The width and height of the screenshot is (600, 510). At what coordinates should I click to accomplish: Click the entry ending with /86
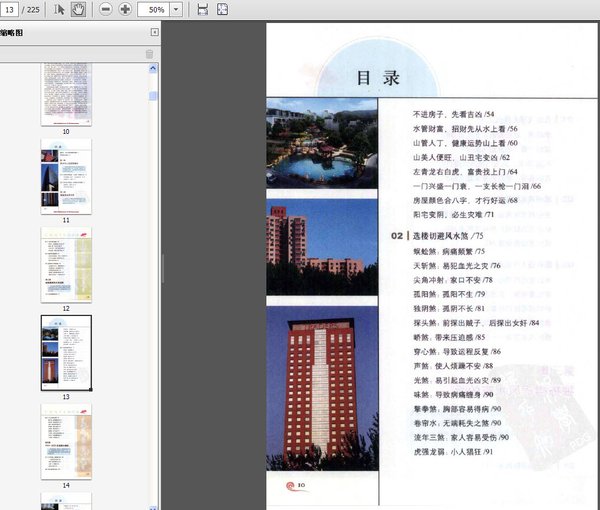click(x=457, y=352)
